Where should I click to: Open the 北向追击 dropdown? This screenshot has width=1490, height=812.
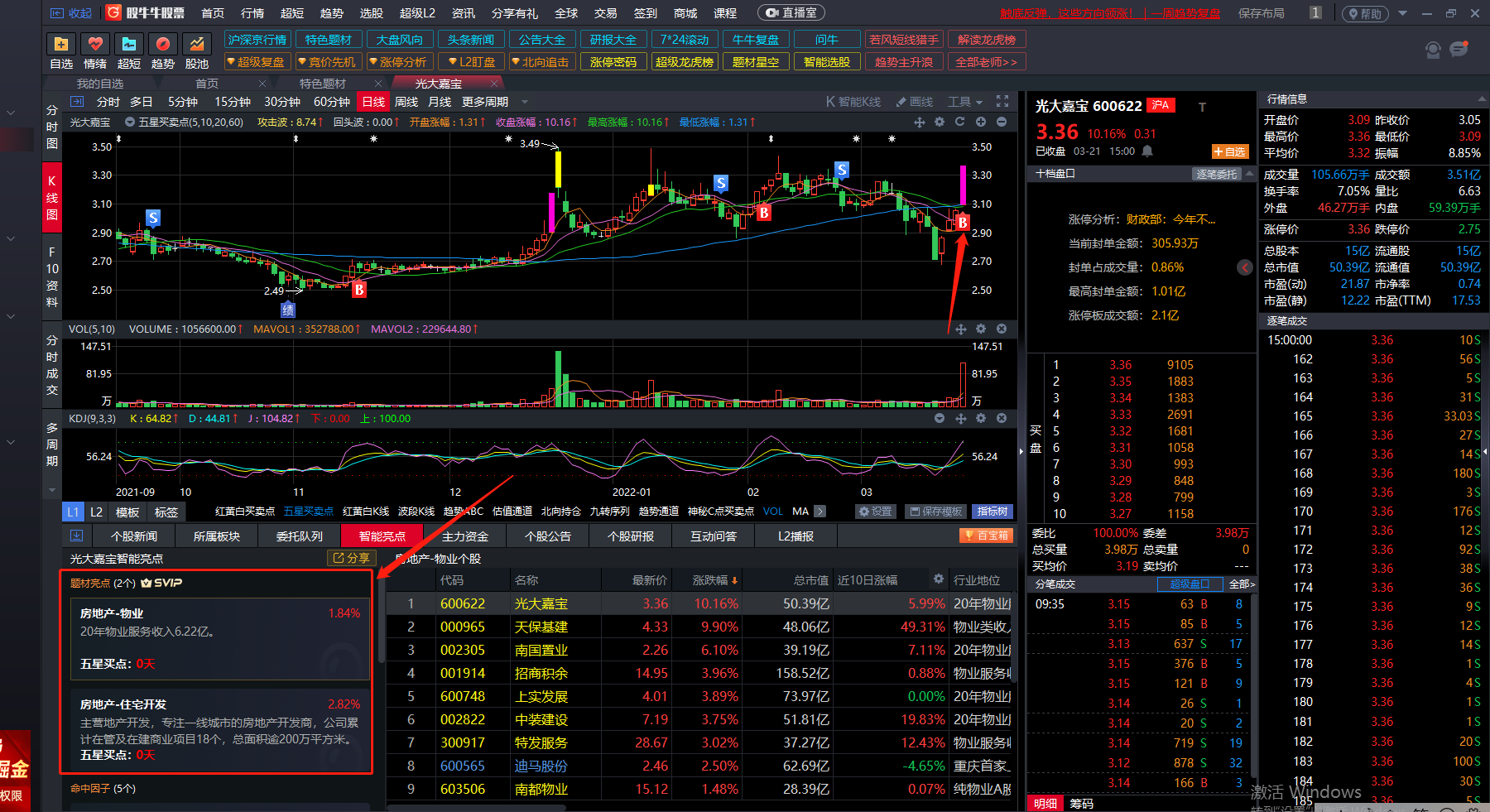pos(541,62)
